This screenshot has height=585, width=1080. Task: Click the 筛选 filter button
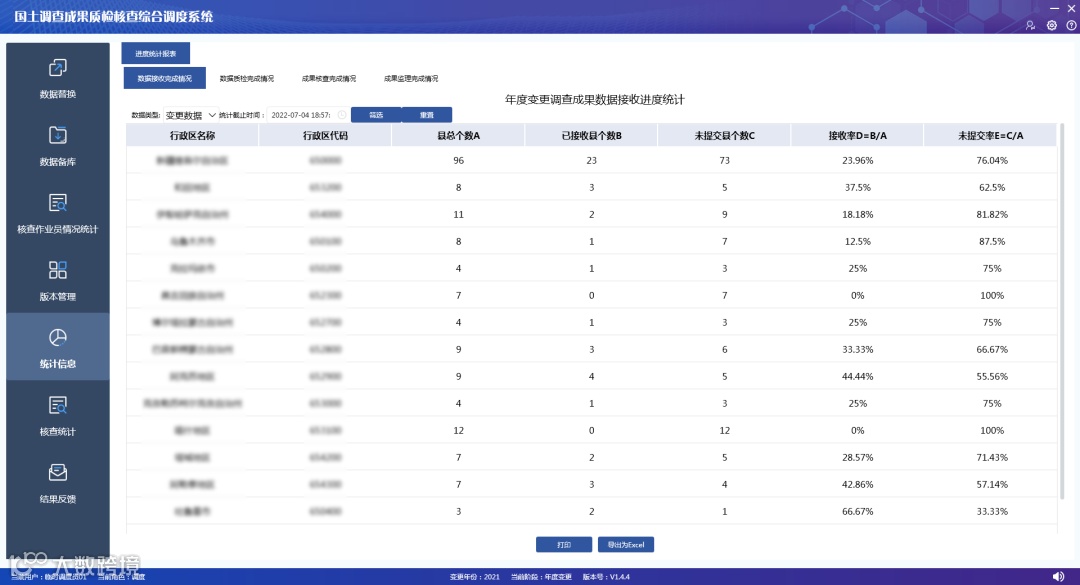[376, 115]
